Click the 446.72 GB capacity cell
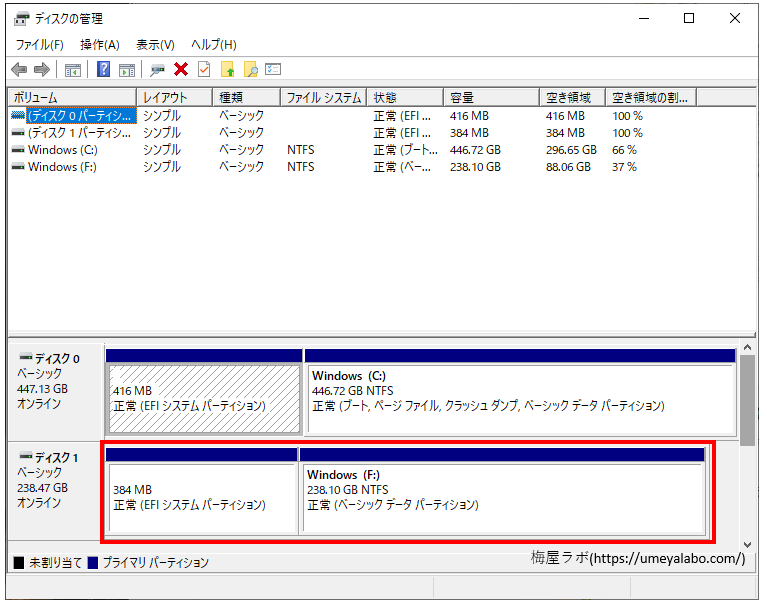Image resolution: width=767 pixels, height=606 pixels. [475, 150]
